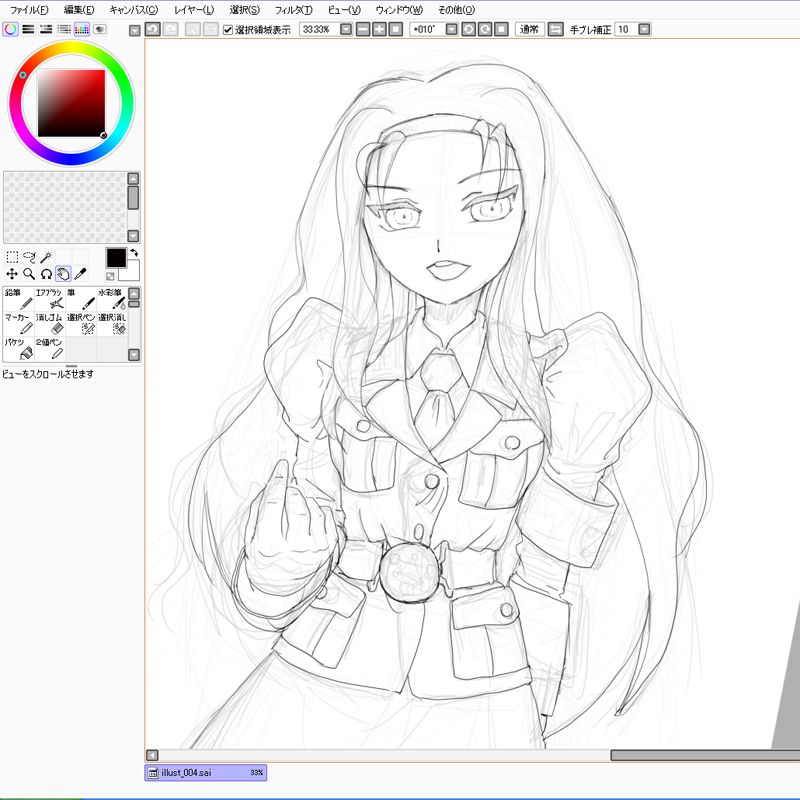Choose the 水彩筆 watercolor brush
800x800 pixels.
(x=112, y=299)
